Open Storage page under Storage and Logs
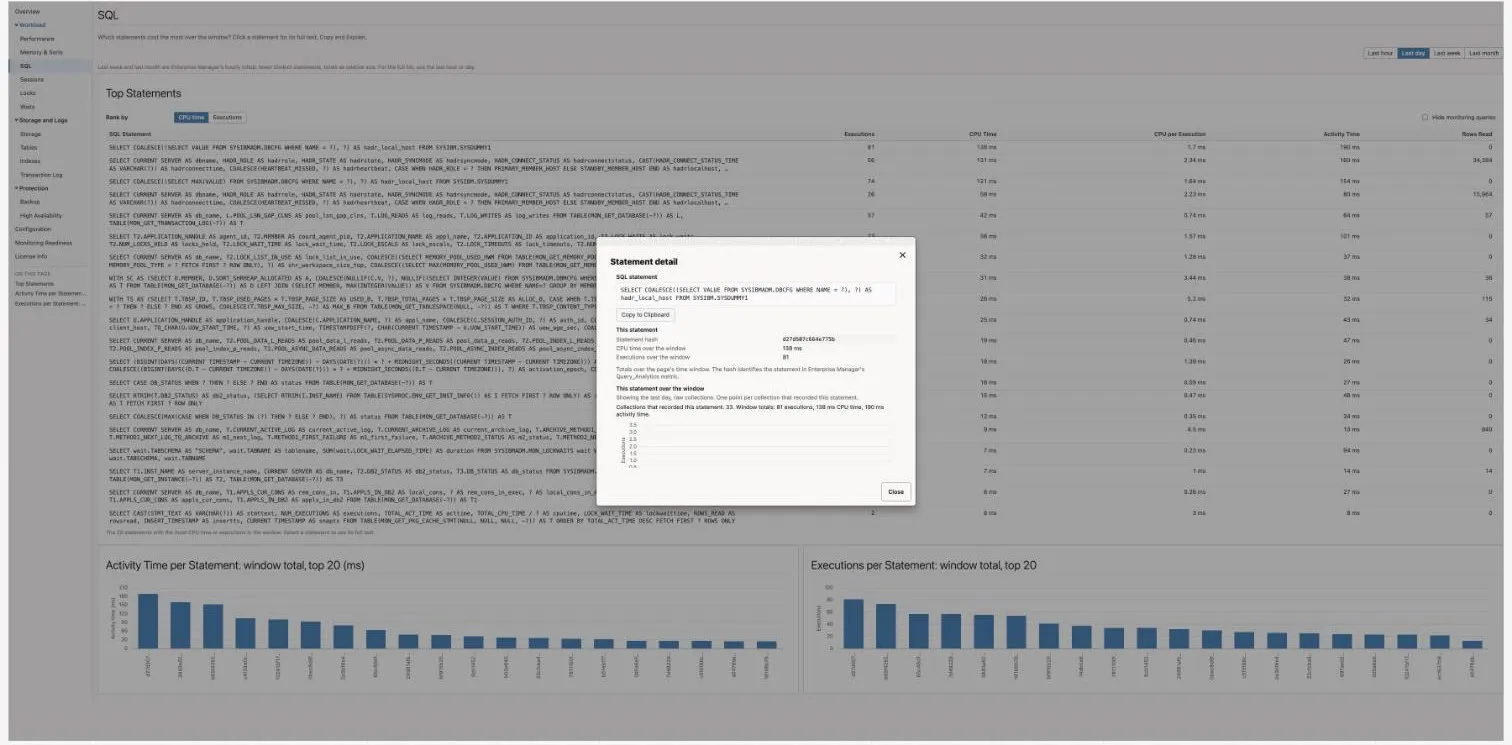 (31, 133)
